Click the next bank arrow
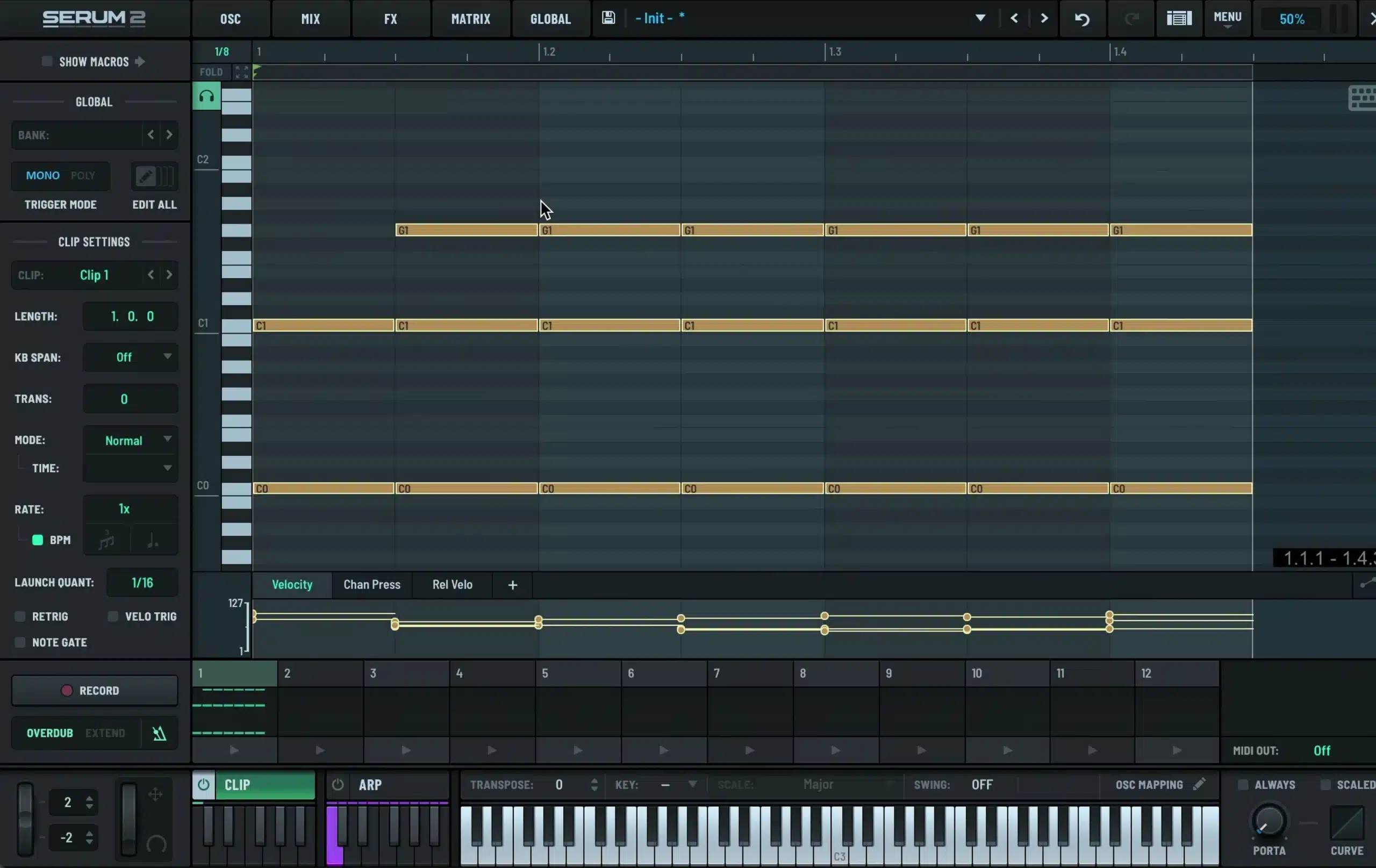Viewport: 1376px width, 868px height. [169, 135]
